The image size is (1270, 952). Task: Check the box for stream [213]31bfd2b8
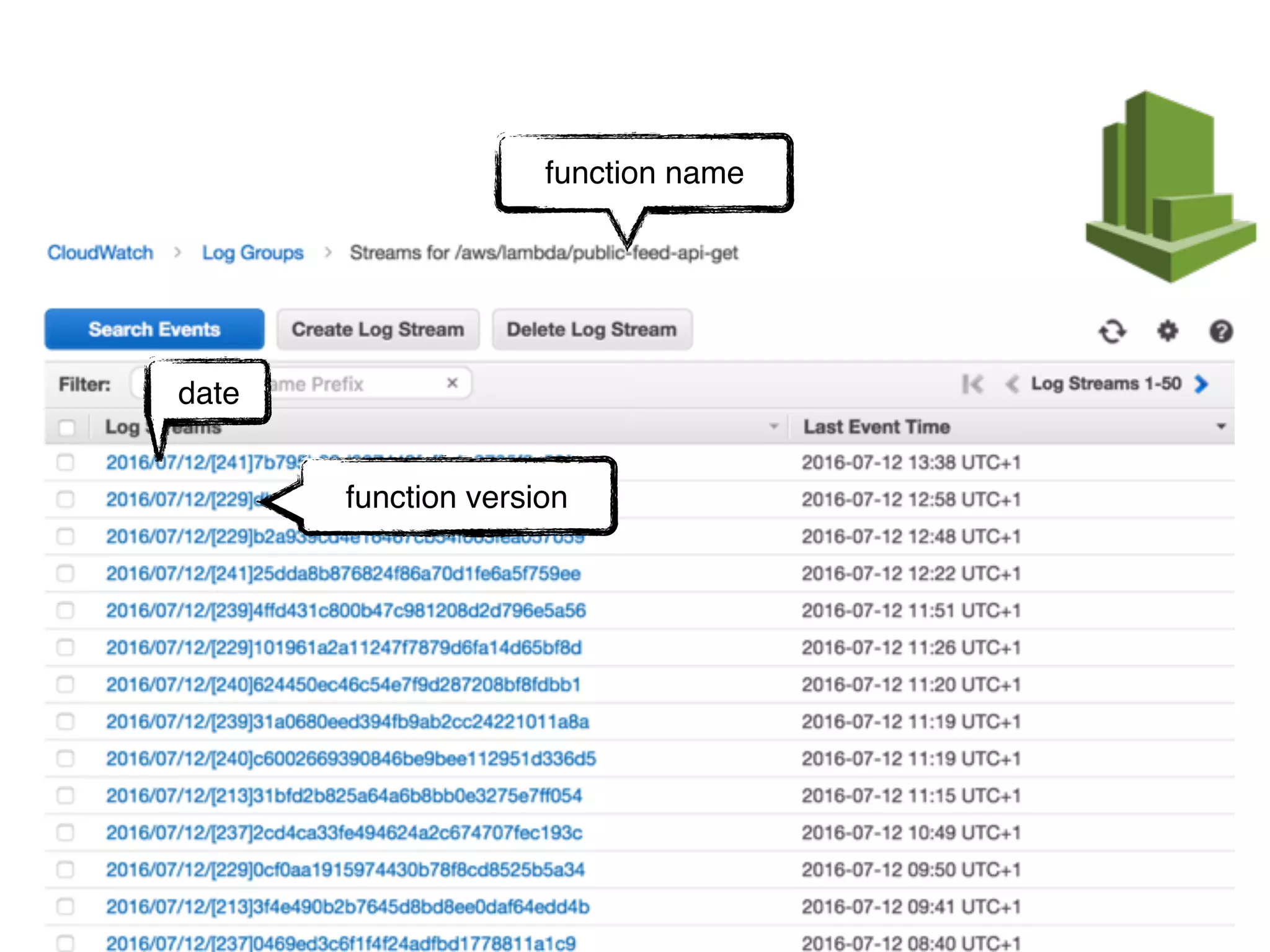pyautogui.click(x=66, y=795)
